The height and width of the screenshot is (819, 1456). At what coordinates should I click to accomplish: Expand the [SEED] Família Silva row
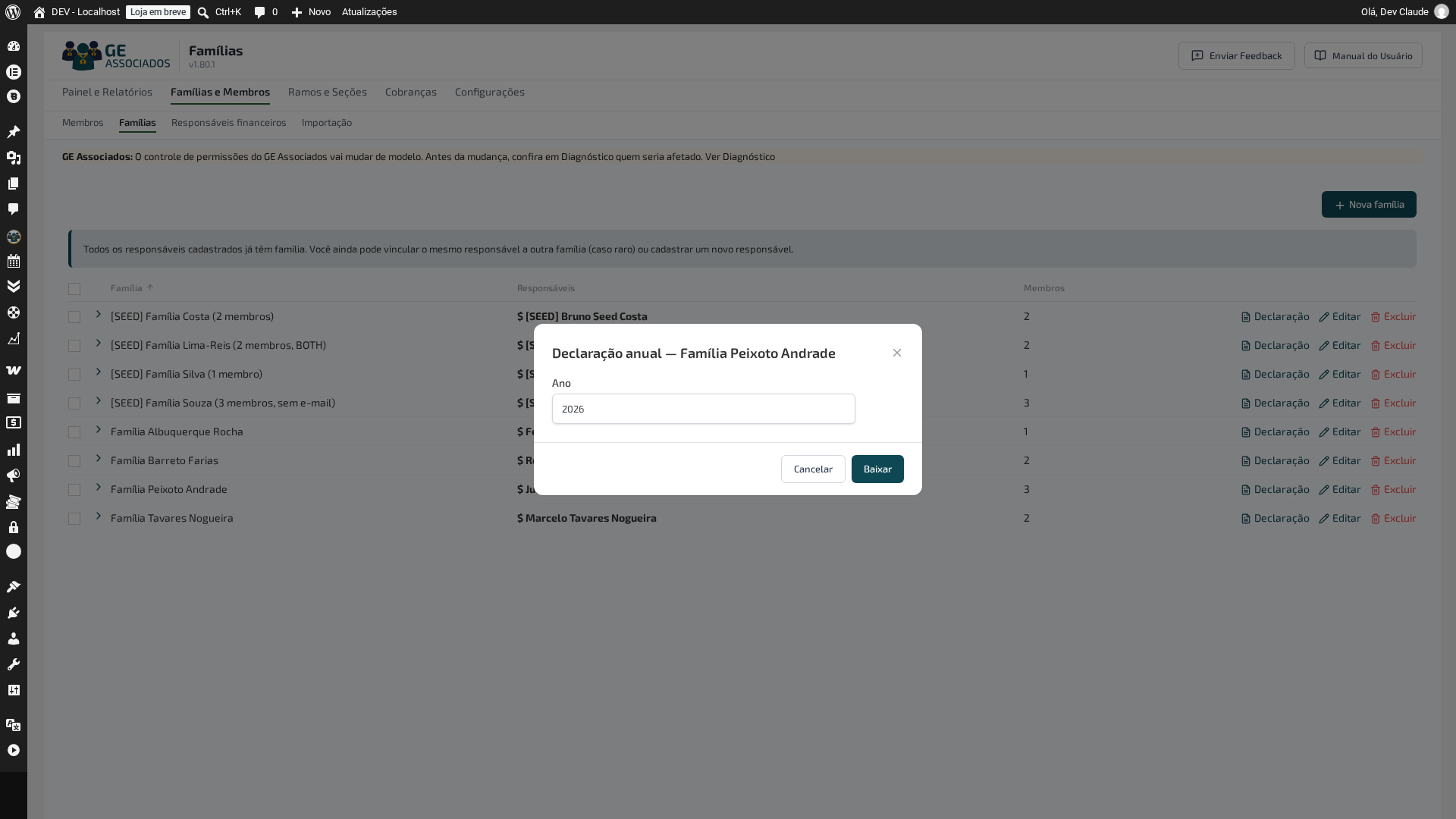(99, 372)
